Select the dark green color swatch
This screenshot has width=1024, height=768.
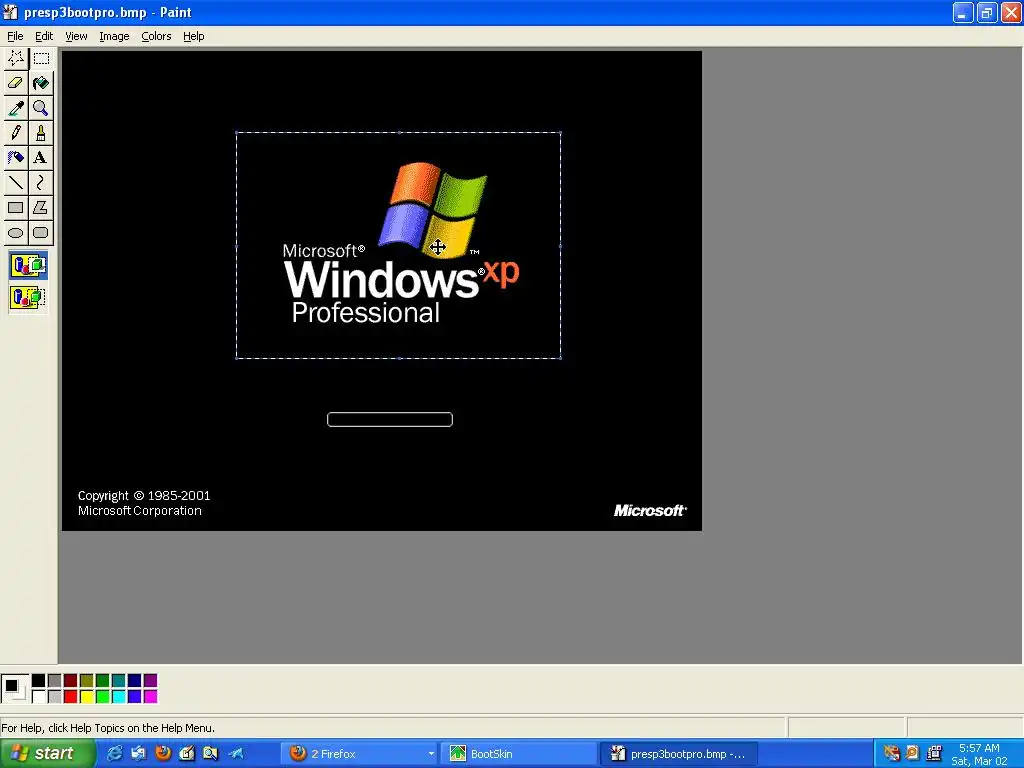pos(103,680)
